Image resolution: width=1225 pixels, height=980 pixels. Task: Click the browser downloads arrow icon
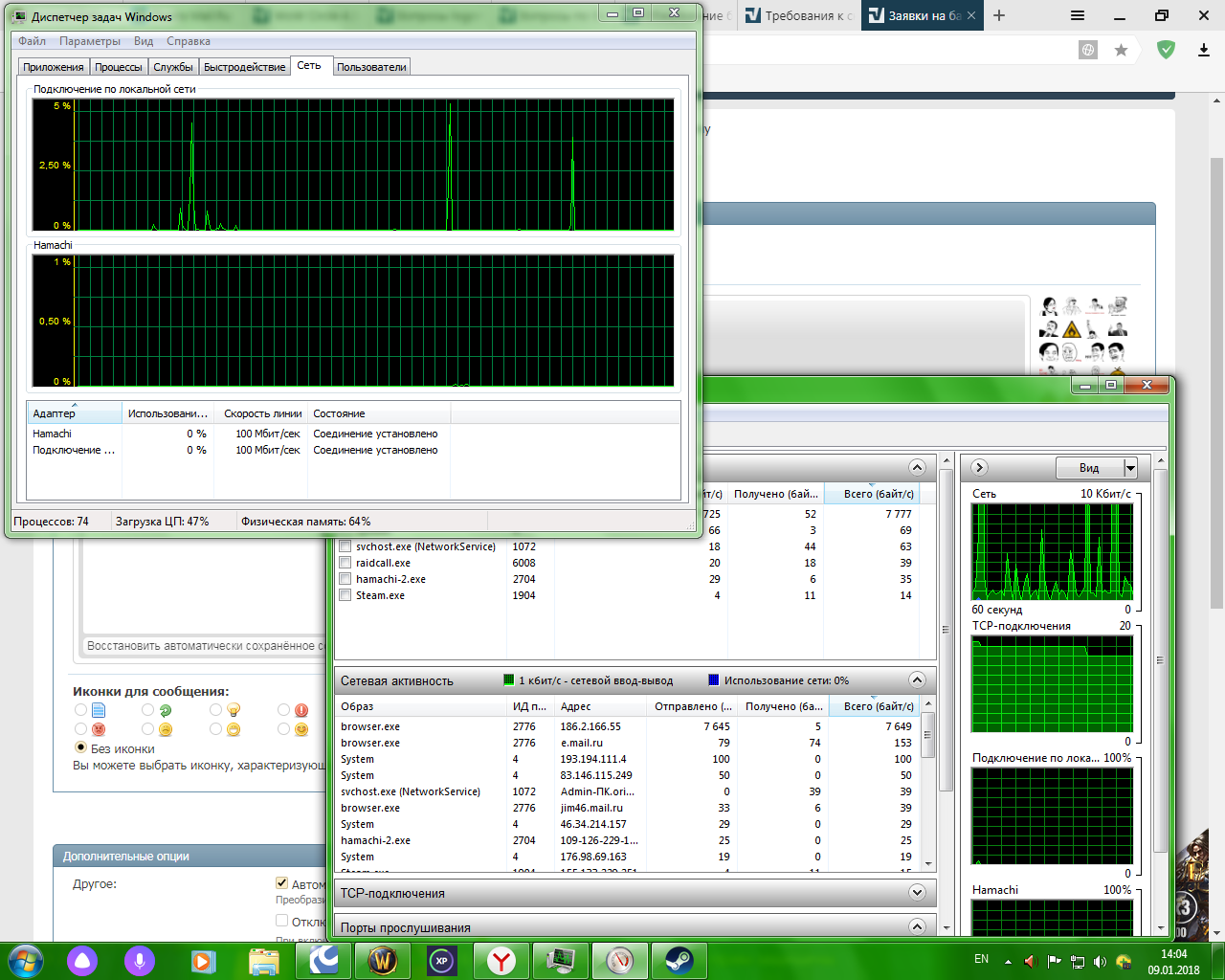click(1204, 50)
